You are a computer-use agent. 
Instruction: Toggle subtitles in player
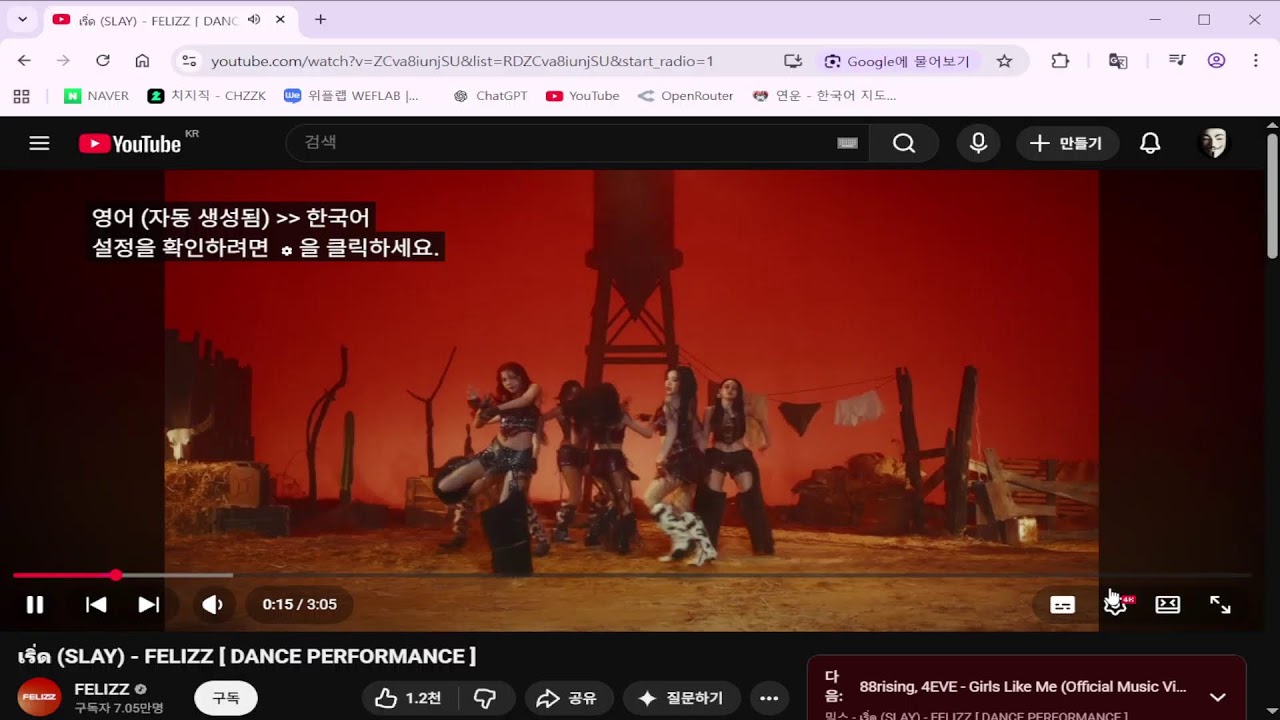(1062, 605)
